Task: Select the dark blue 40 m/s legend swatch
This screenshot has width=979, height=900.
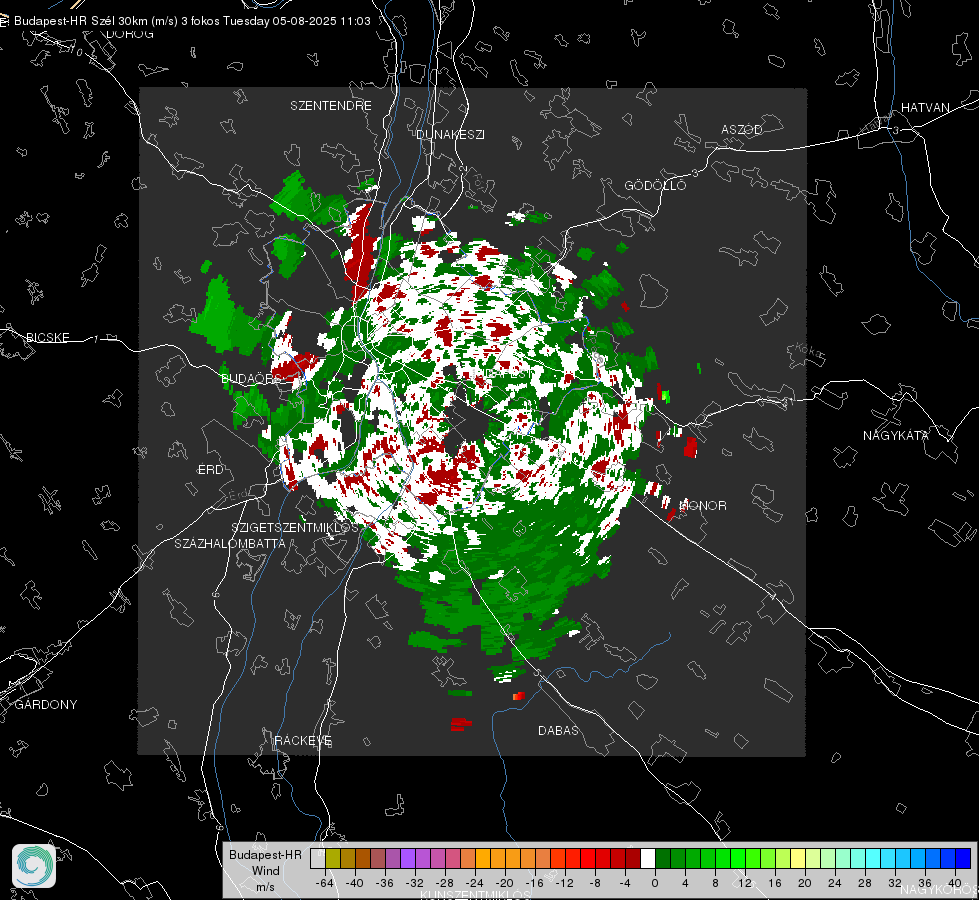Action: pyautogui.click(x=963, y=859)
